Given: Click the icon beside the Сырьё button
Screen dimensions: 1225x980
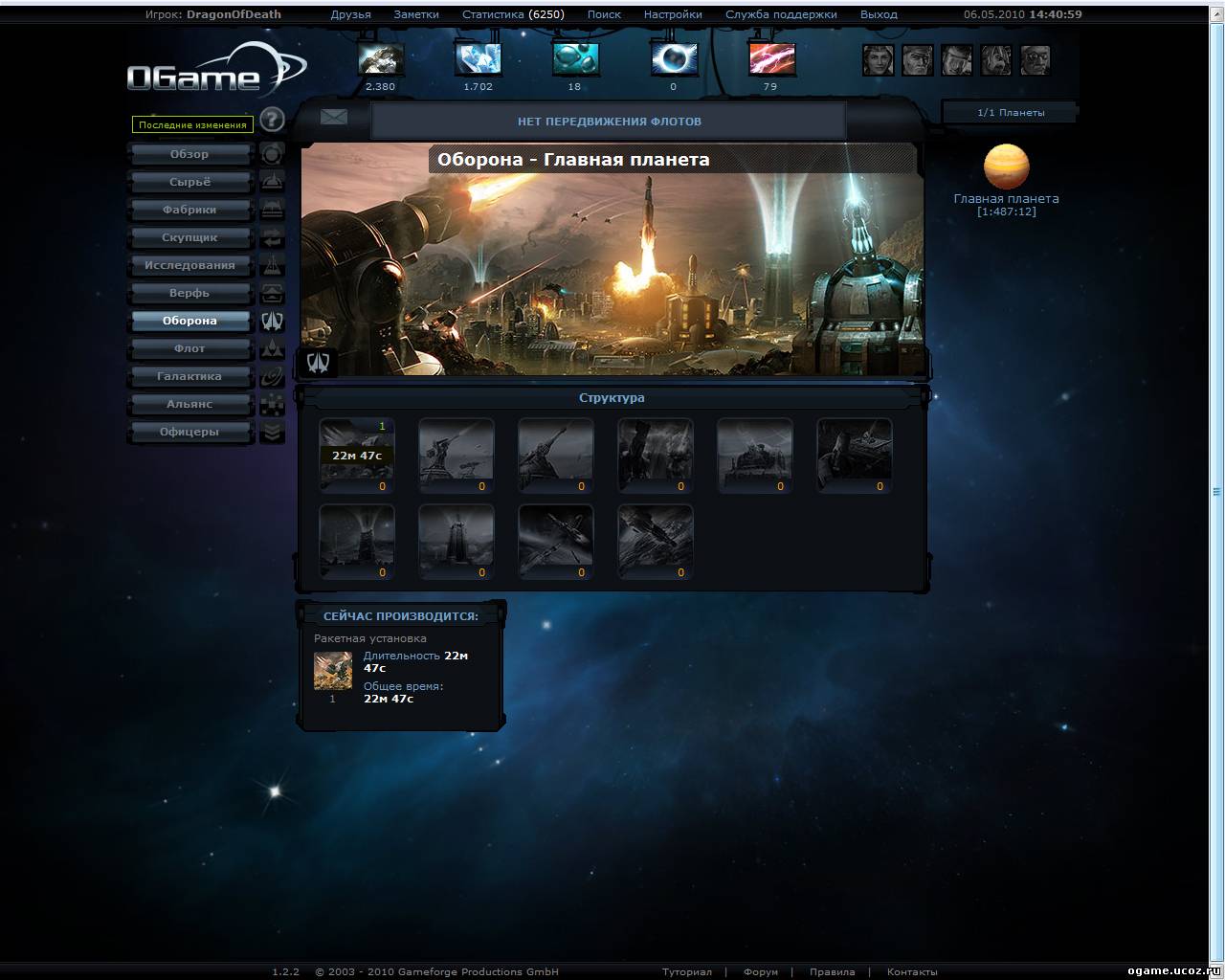Looking at the screenshot, I should pyautogui.click(x=272, y=182).
